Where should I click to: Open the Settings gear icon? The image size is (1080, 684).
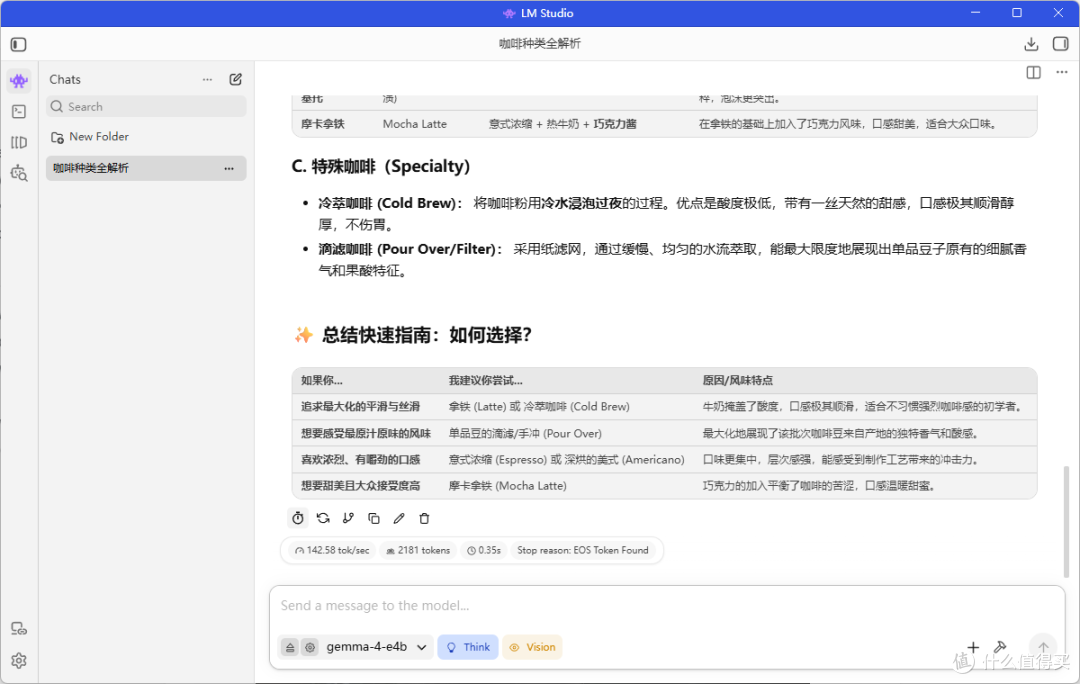coord(19,661)
